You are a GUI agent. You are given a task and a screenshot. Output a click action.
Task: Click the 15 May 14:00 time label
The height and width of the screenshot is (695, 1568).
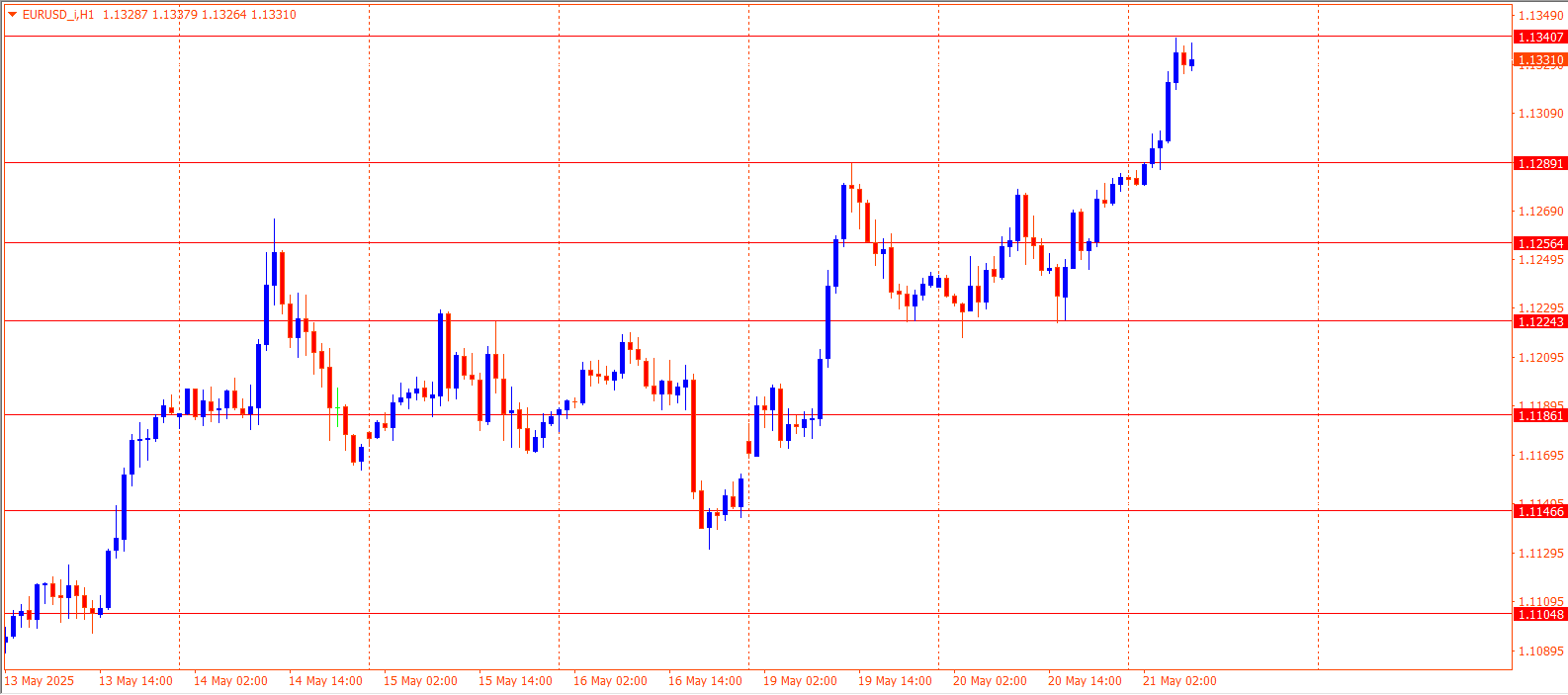click(515, 681)
